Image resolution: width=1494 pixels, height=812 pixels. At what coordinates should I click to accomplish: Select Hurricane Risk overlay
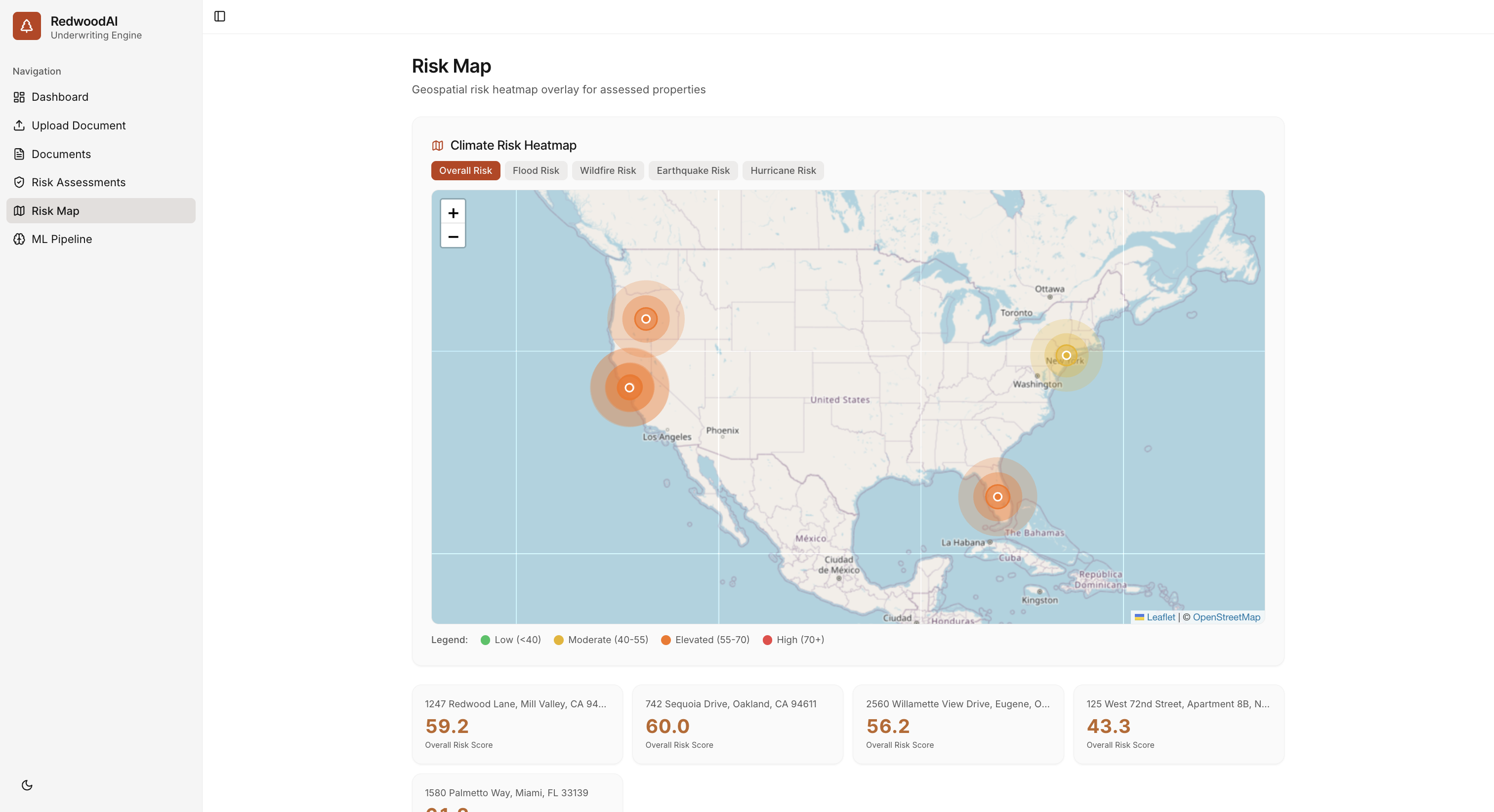click(783, 170)
